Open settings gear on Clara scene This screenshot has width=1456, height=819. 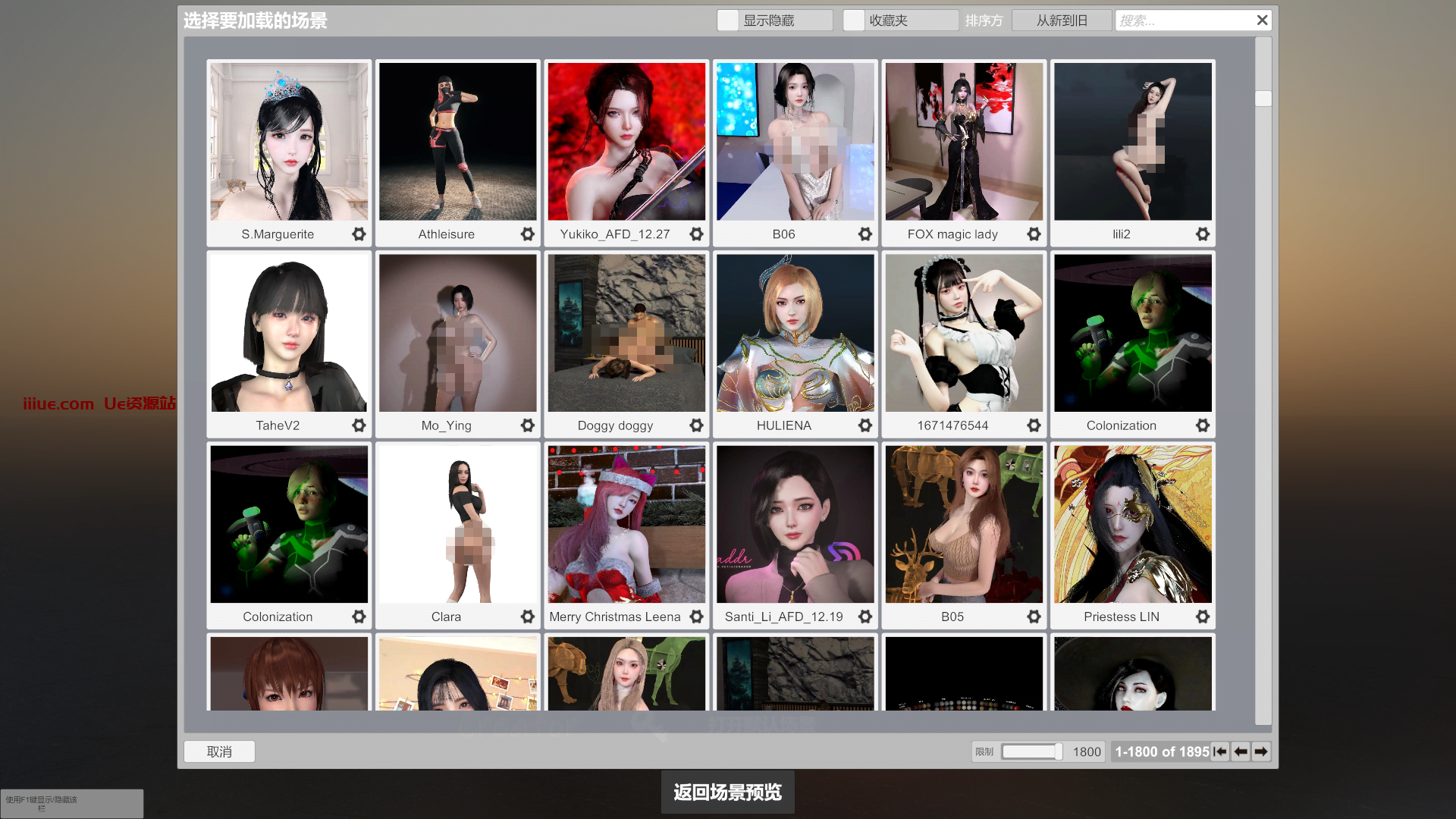point(528,617)
